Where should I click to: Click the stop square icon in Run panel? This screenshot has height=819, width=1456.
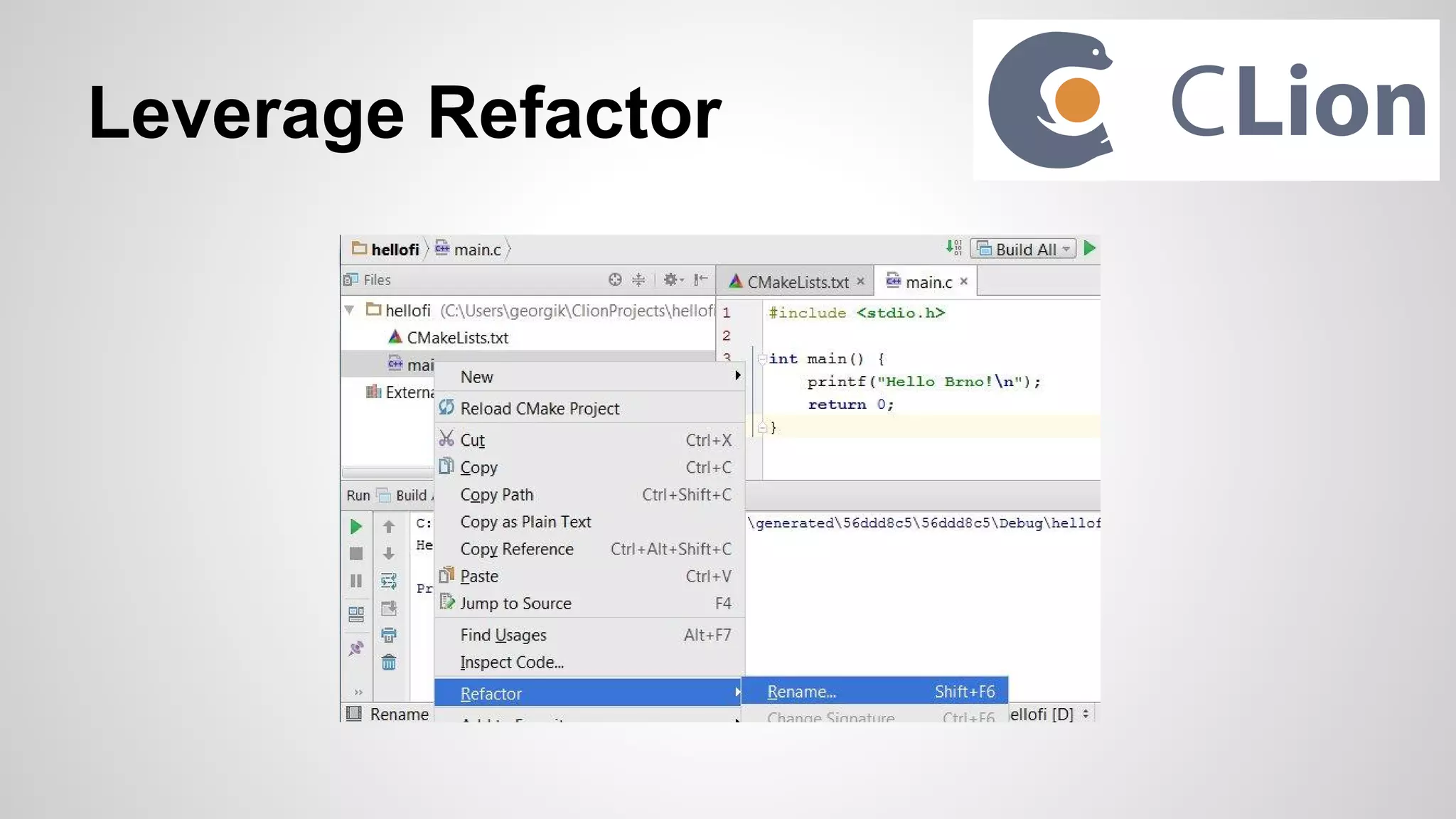356,553
